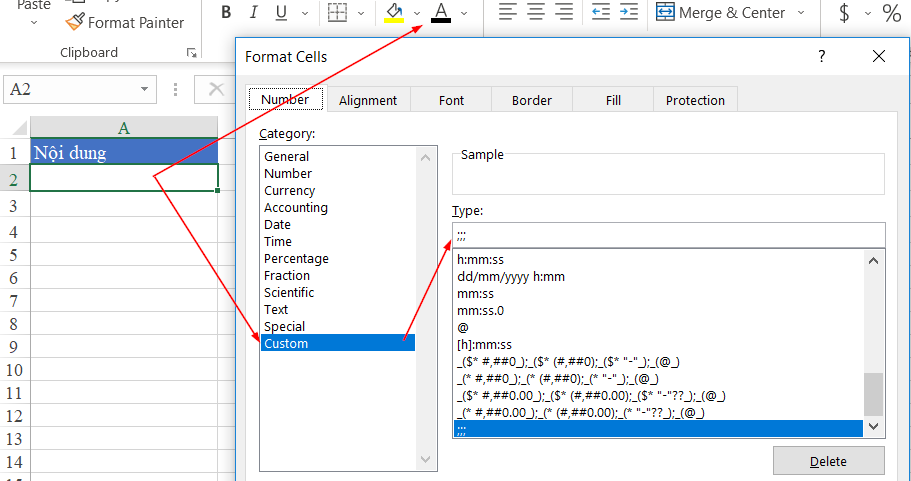Open Help in Format Cells dialog
911x481 pixels.
pyautogui.click(x=822, y=56)
